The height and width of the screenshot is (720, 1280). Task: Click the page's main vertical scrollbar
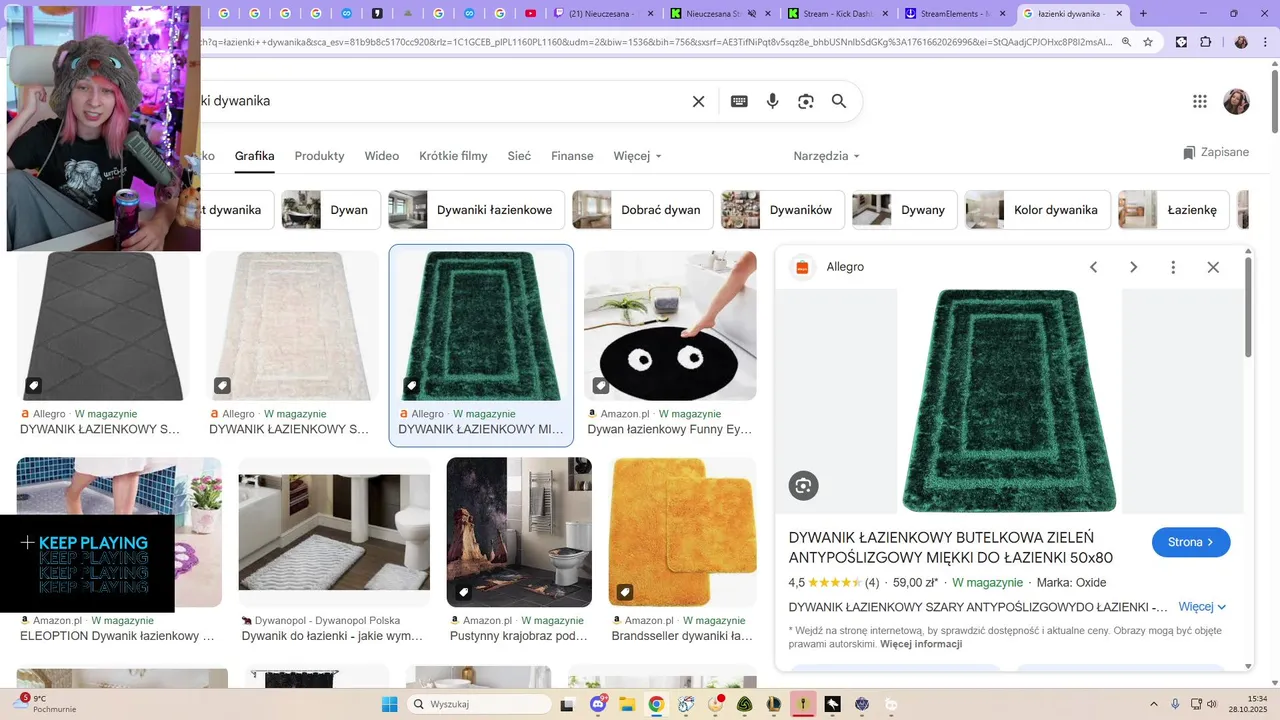(1274, 100)
